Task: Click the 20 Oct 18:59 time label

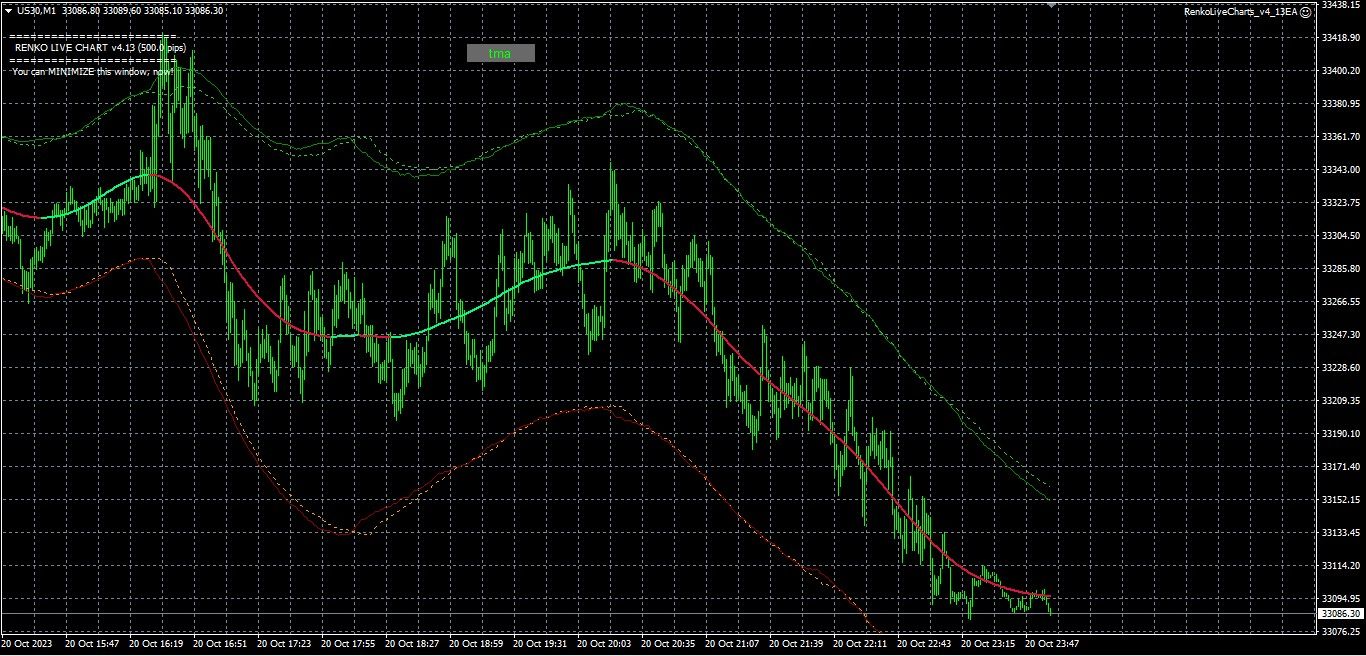Action: (476, 645)
